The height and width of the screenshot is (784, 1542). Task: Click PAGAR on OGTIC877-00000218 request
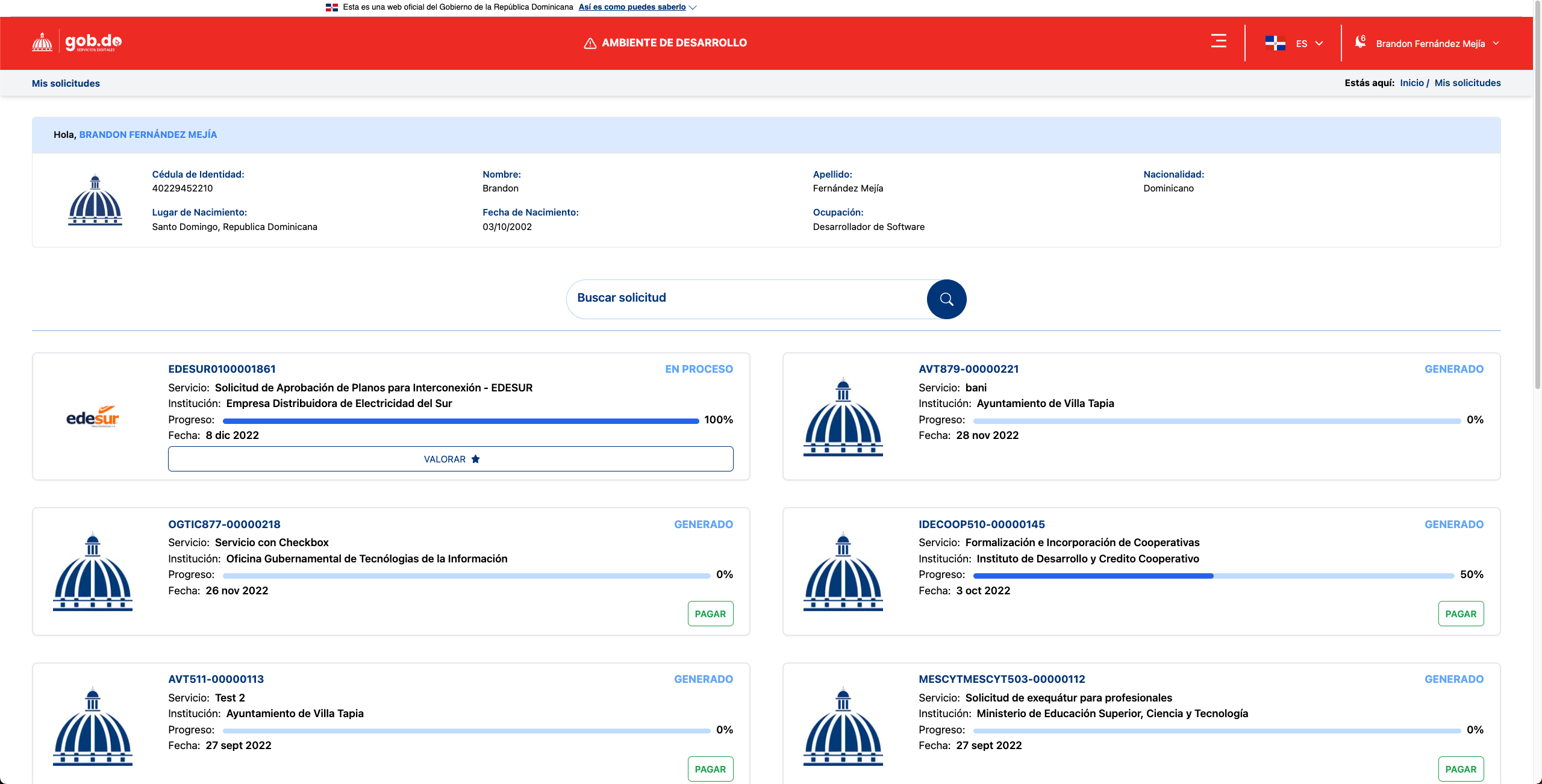click(x=710, y=614)
